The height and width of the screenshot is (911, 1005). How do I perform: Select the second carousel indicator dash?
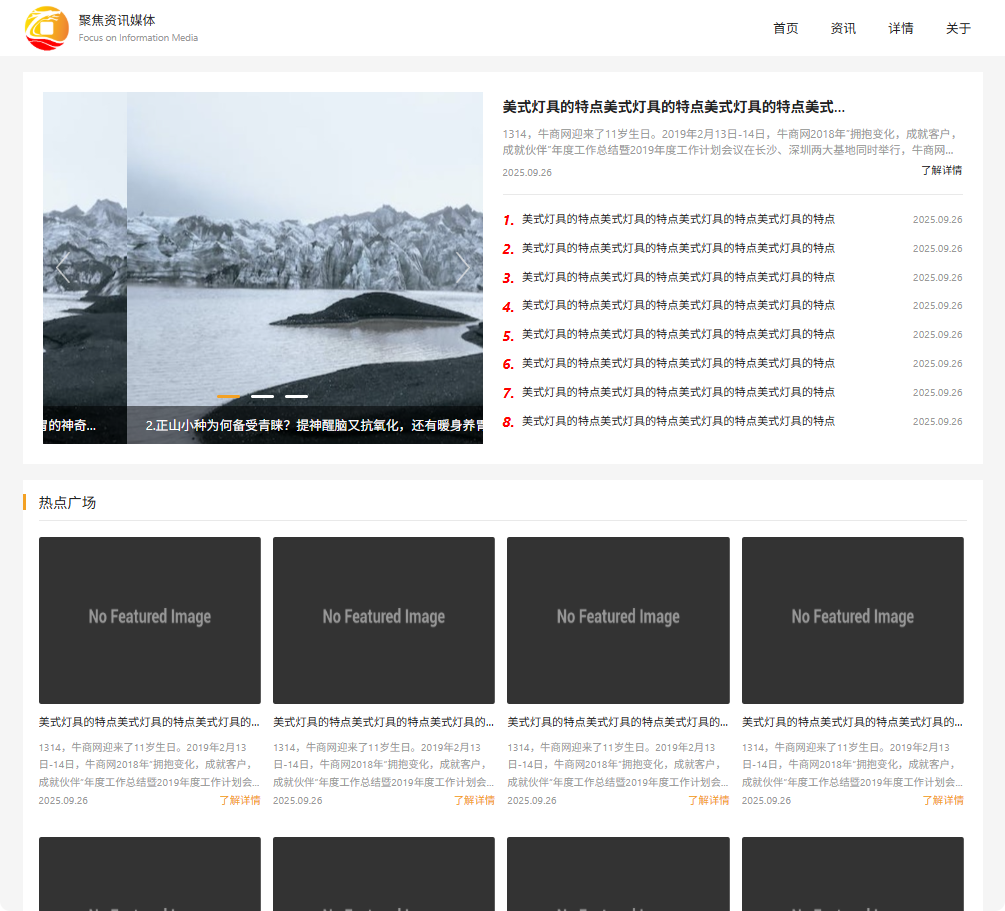click(x=262, y=396)
